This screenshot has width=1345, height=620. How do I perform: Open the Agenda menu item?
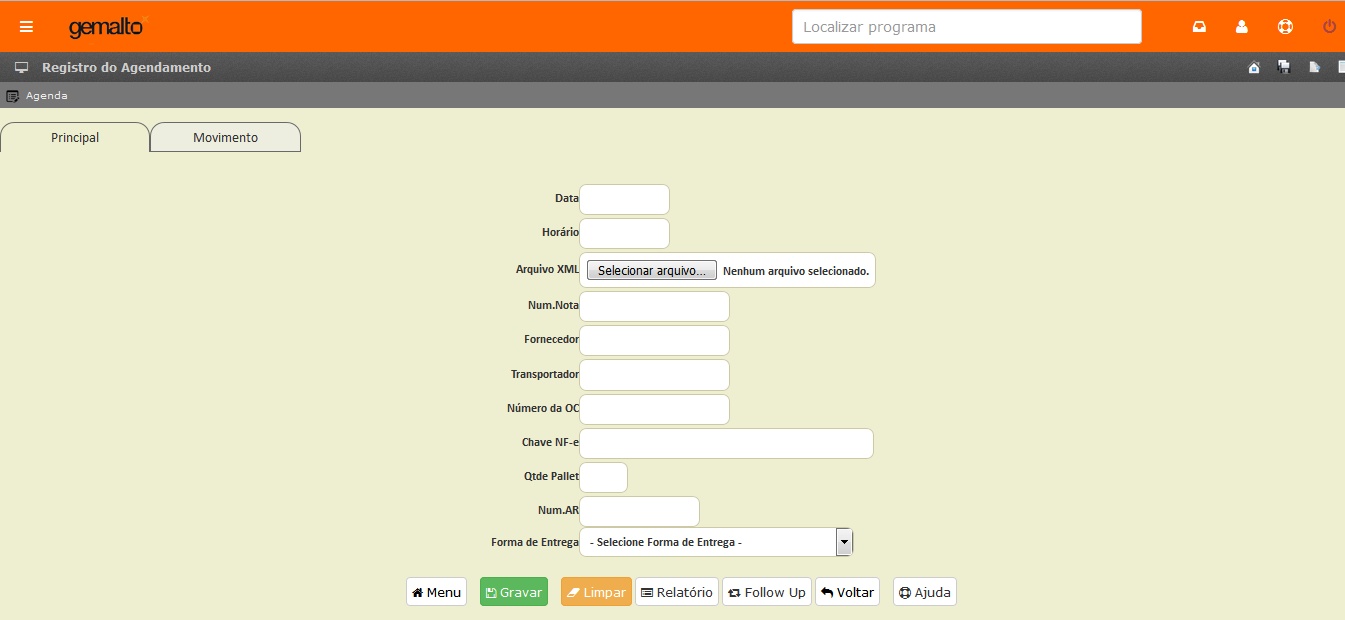click(46, 96)
